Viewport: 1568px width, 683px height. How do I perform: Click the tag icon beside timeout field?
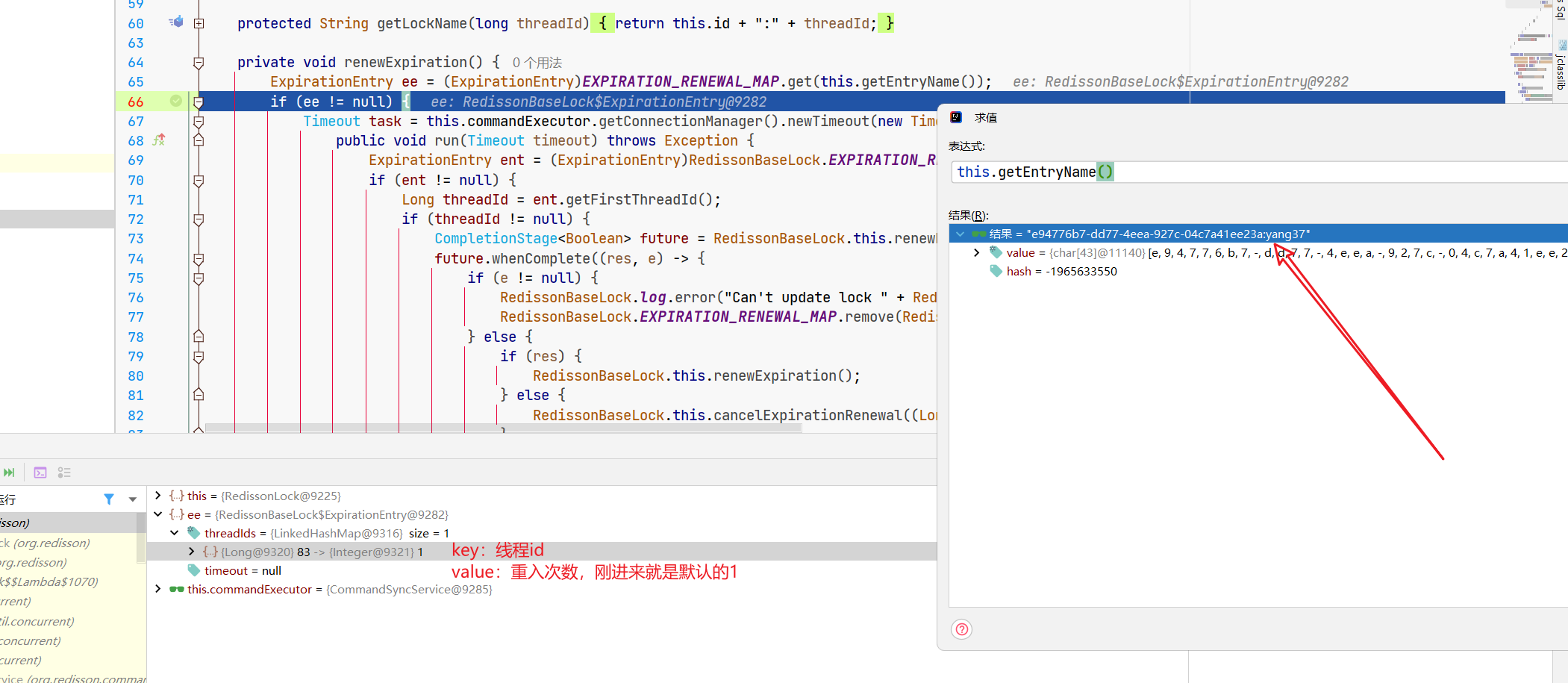194,570
